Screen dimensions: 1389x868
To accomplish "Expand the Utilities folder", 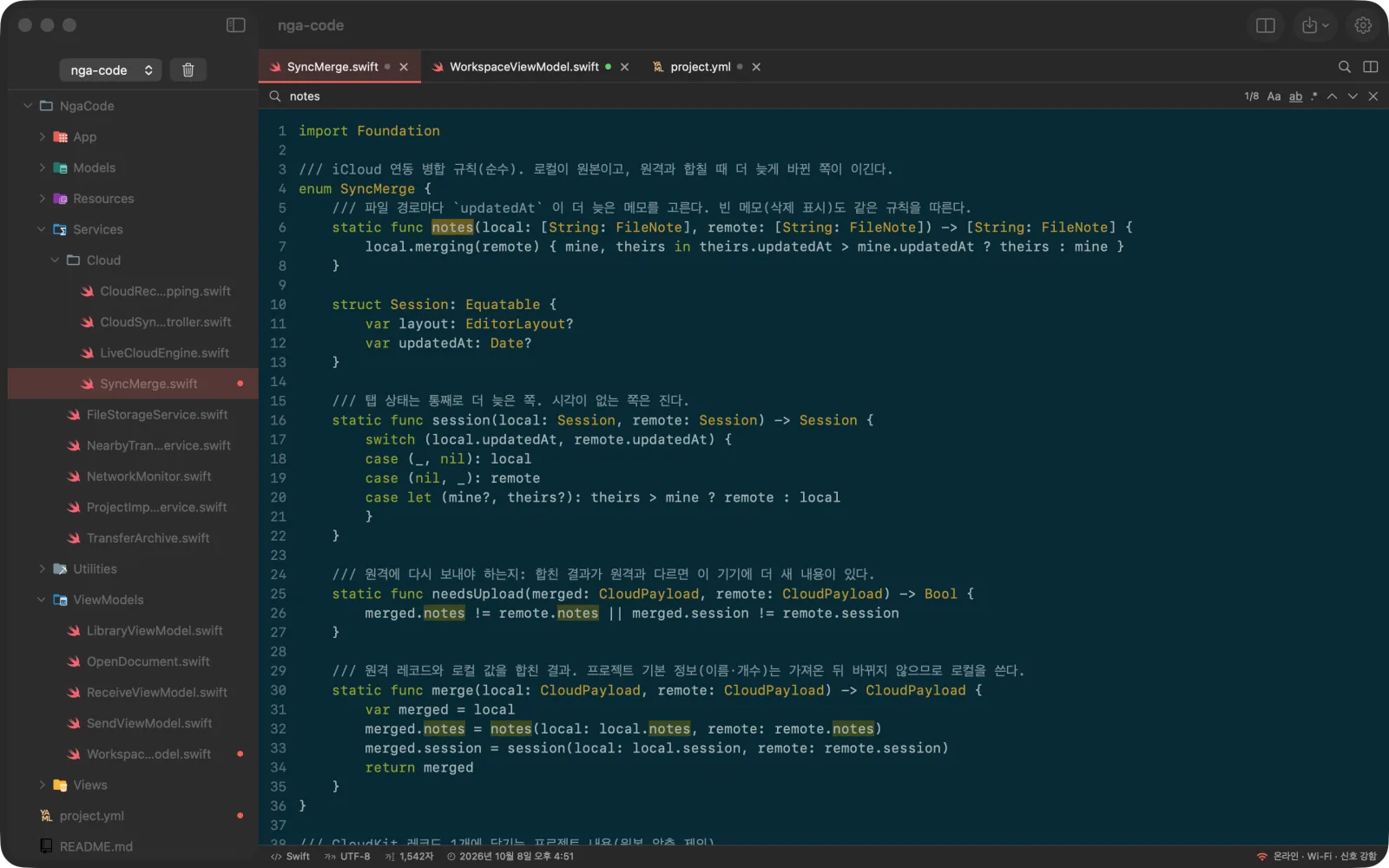I will tap(42, 569).
